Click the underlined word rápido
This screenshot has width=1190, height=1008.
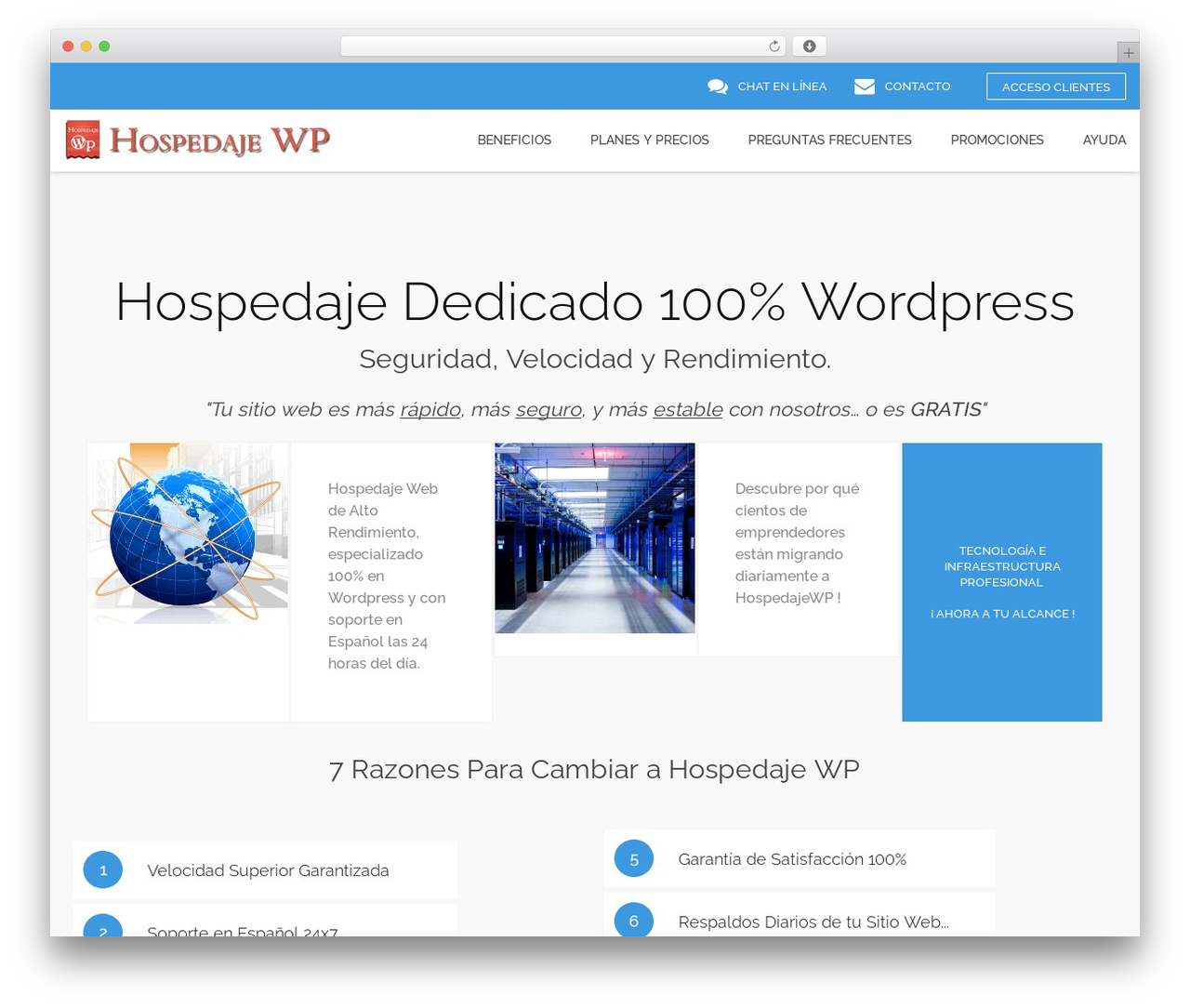[430, 409]
